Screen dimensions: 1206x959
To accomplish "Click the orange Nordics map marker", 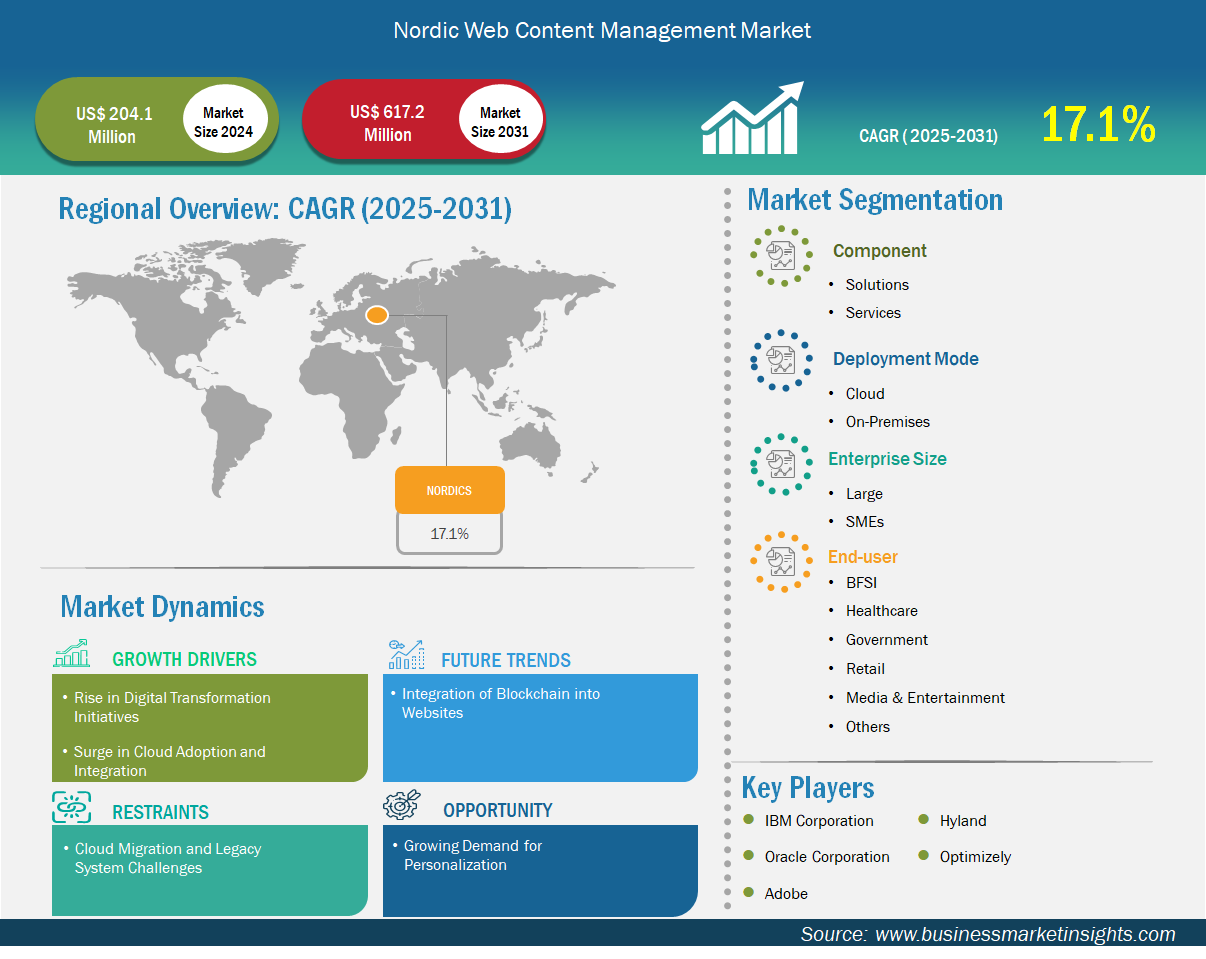I will (377, 316).
